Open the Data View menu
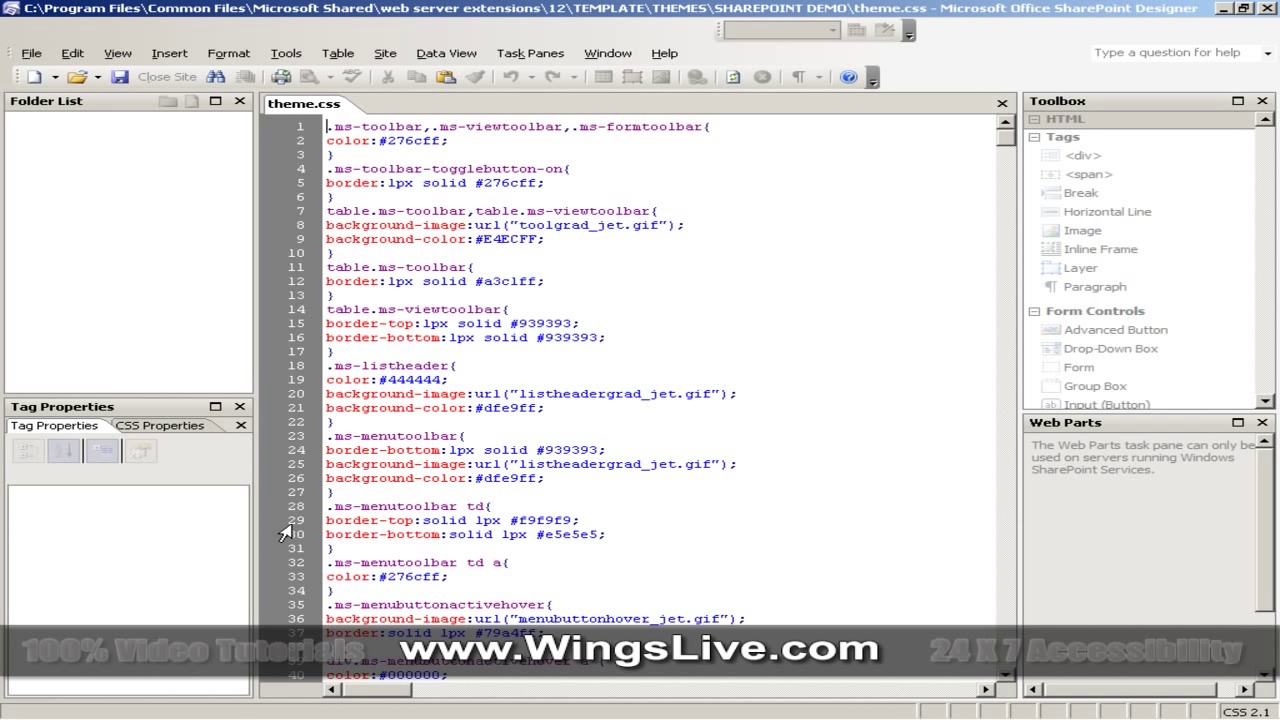 446,53
